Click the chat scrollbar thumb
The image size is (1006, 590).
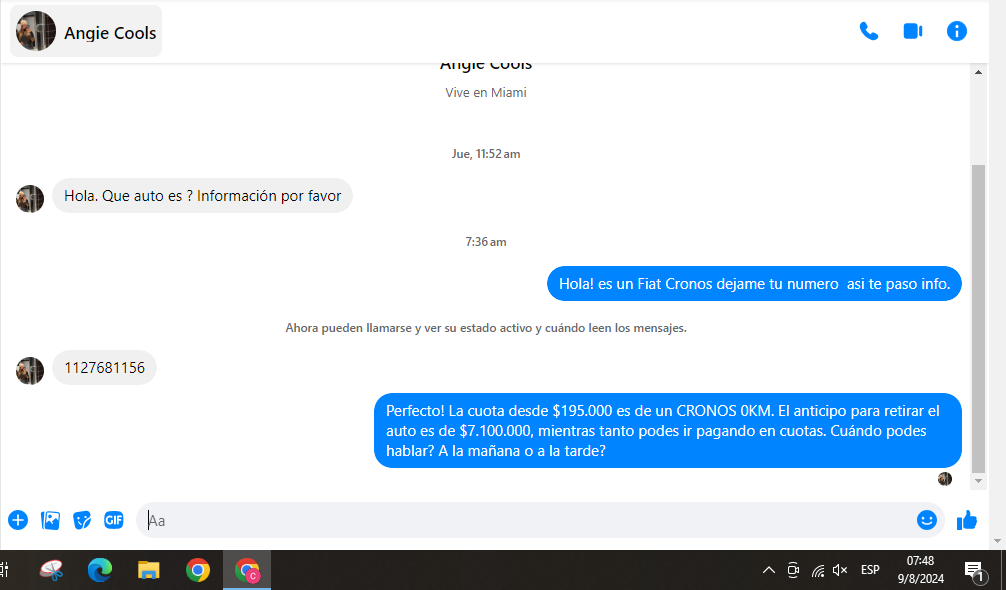click(978, 318)
